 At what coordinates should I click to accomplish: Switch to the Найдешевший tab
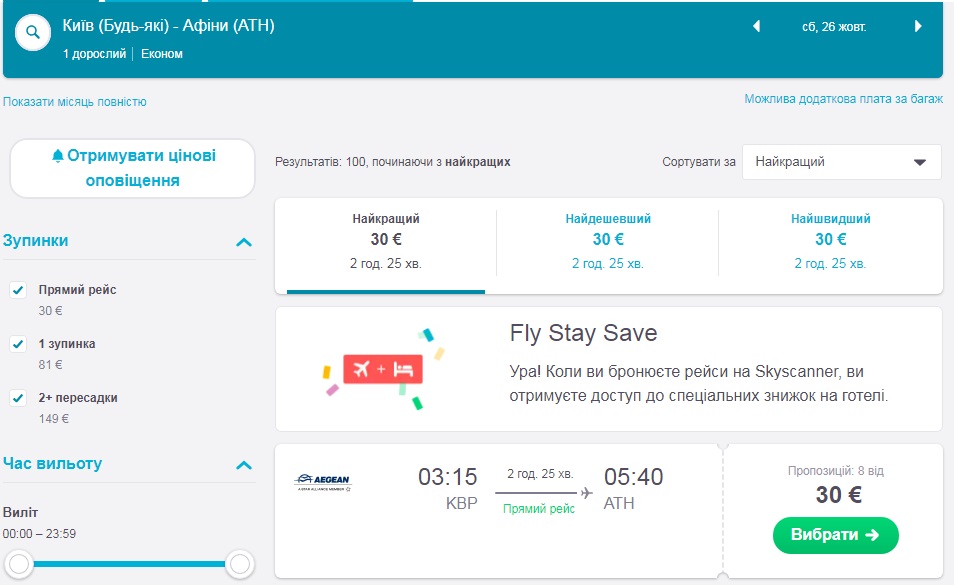coord(607,238)
